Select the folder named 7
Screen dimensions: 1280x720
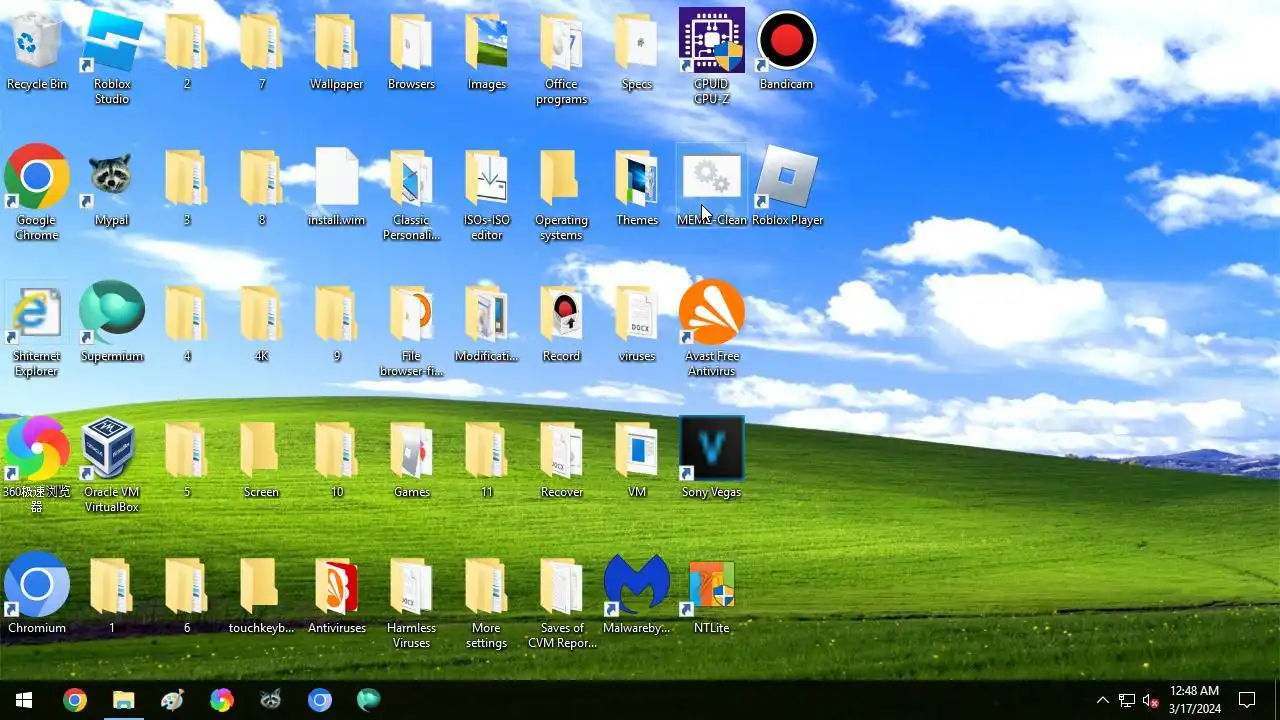coord(261,52)
